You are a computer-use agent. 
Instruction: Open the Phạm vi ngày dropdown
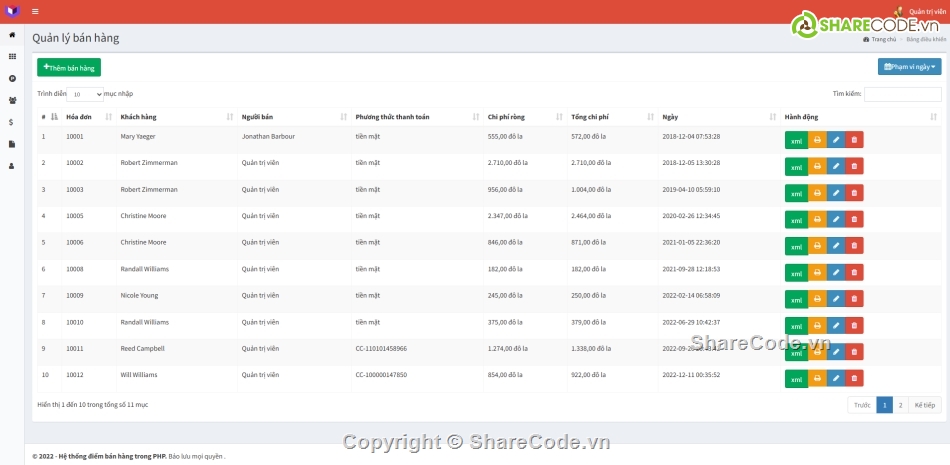909,67
